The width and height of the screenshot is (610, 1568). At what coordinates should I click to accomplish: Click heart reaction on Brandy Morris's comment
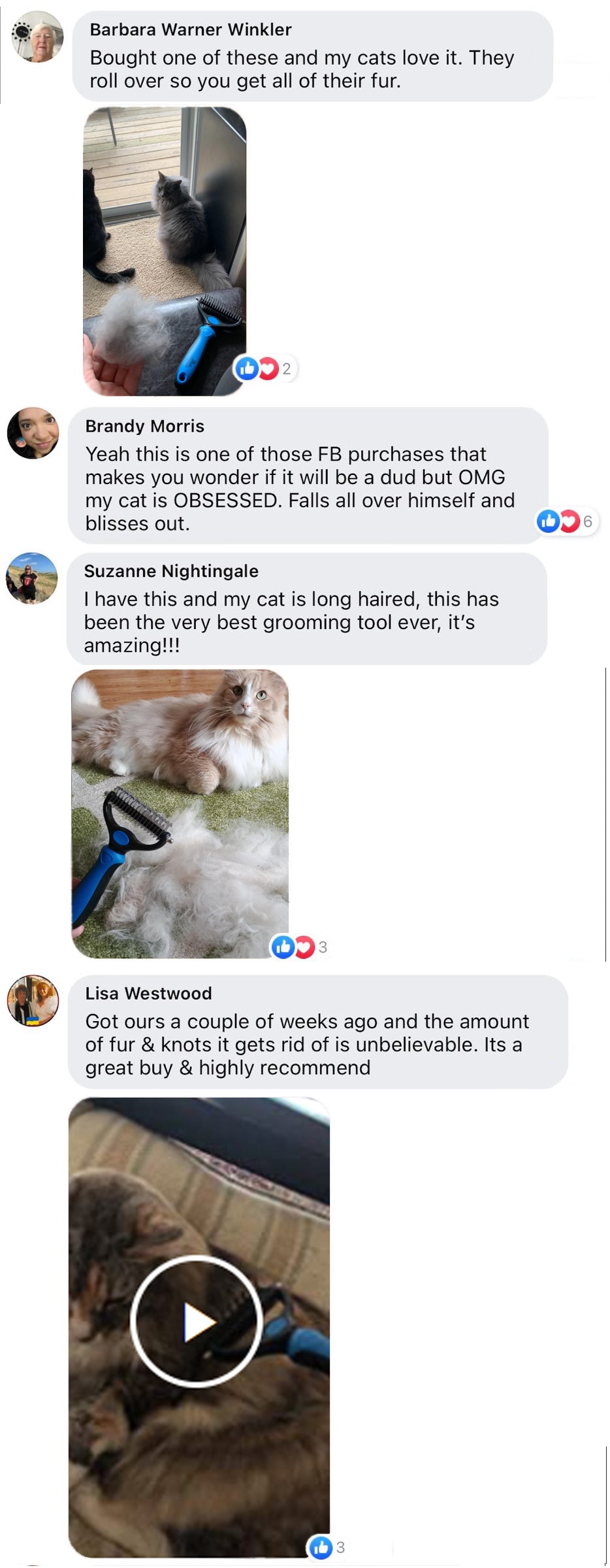point(570,521)
